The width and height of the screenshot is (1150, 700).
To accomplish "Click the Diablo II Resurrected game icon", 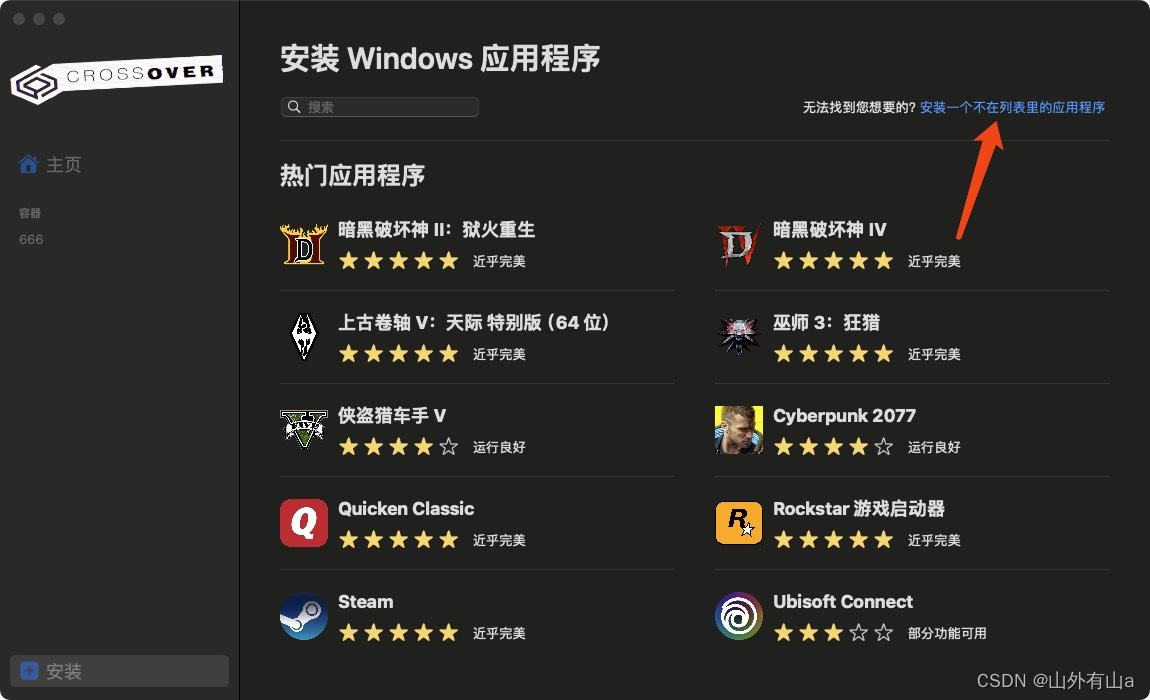I will pos(304,244).
